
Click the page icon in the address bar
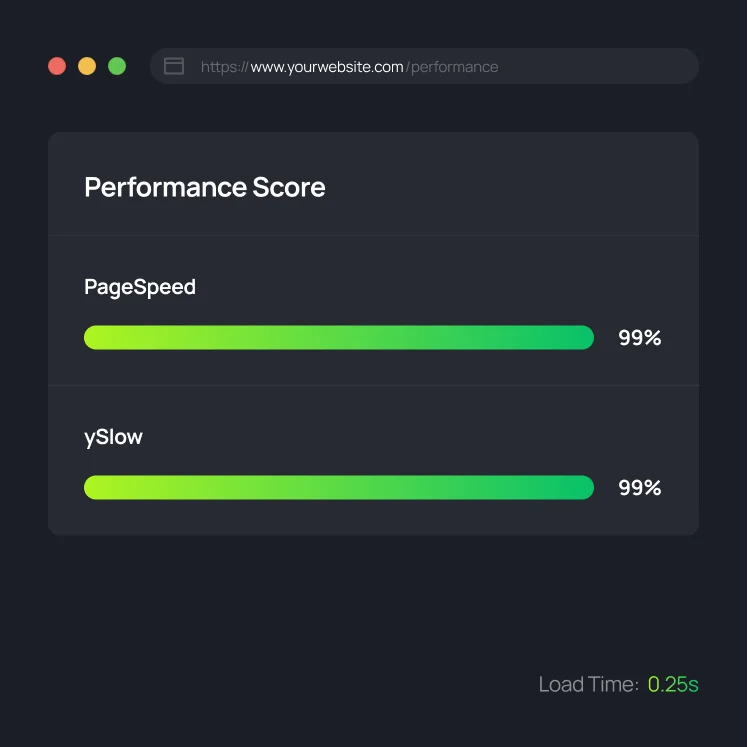[174, 66]
